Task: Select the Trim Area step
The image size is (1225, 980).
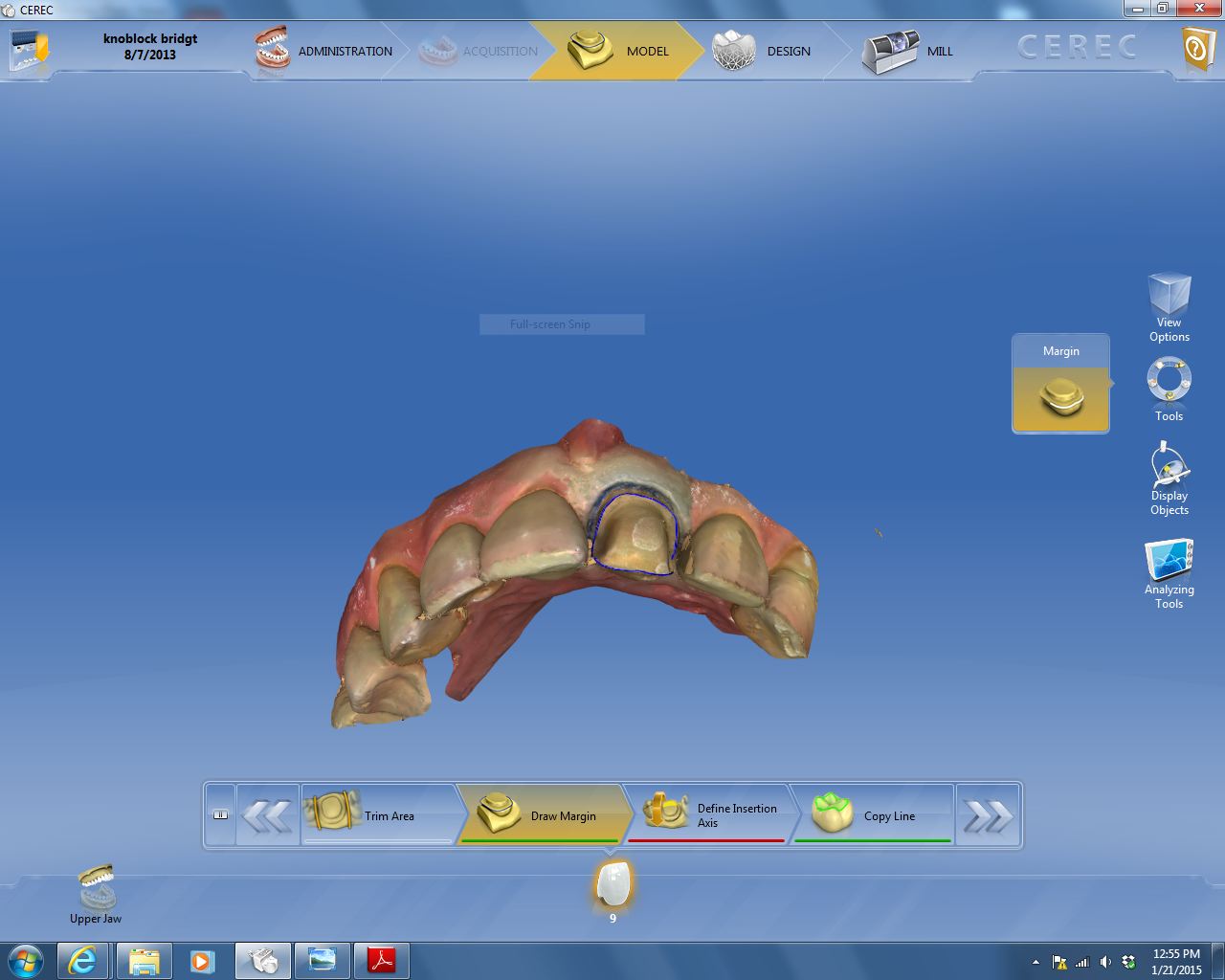Action: (x=375, y=815)
